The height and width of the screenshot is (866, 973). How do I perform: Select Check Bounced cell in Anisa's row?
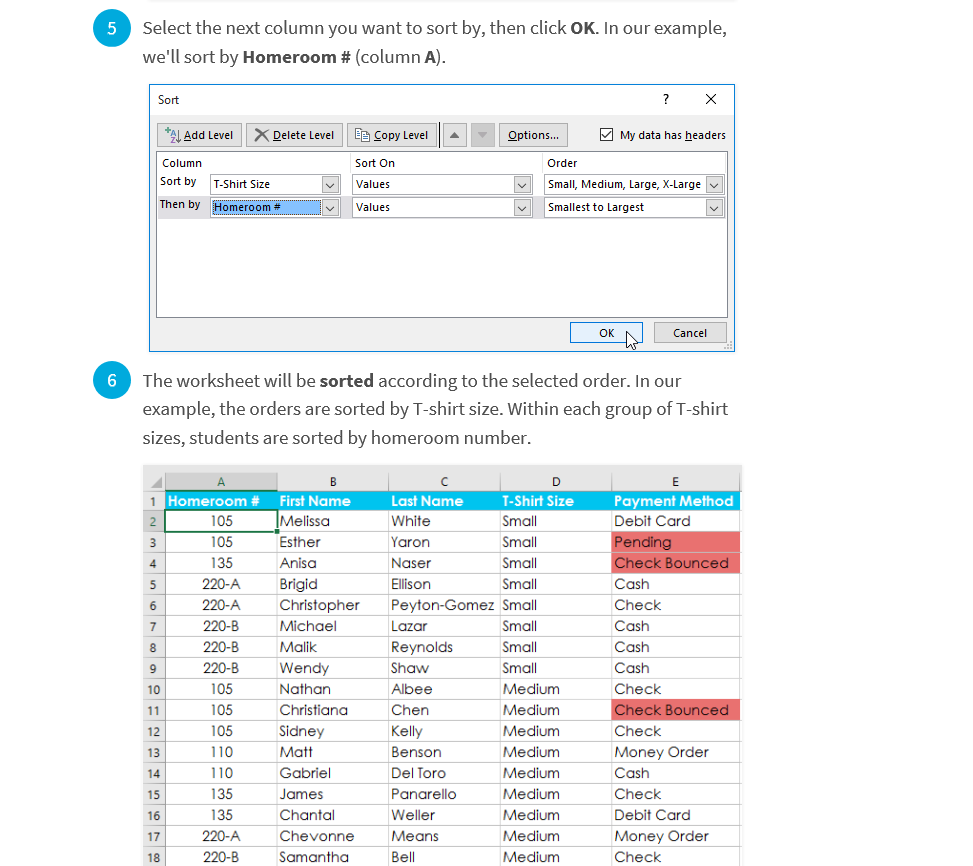point(676,563)
